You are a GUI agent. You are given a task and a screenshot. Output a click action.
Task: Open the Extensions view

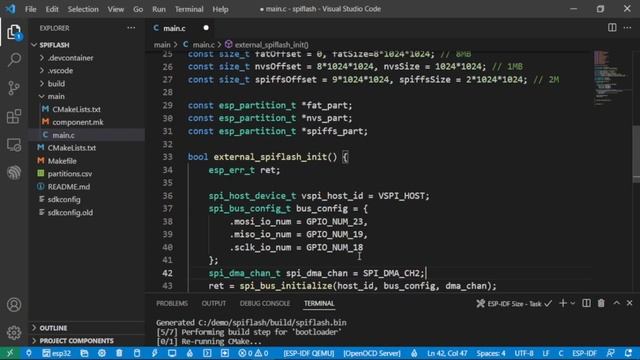point(14,116)
